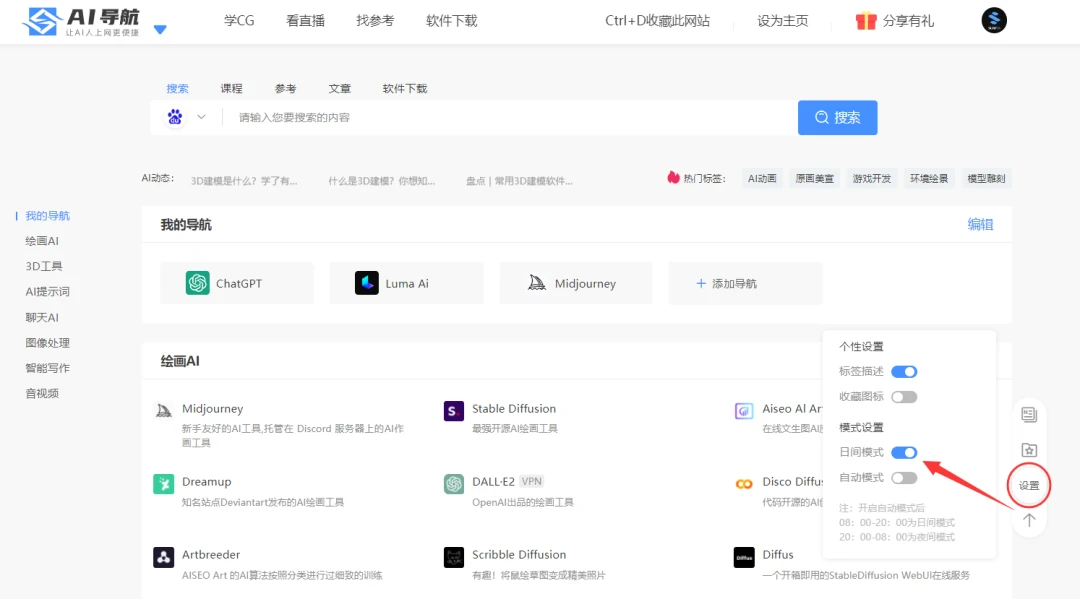Screen dimensions: 1080x599
Task: Open news item 什么是3D建模？你想知...
Action: point(382,181)
